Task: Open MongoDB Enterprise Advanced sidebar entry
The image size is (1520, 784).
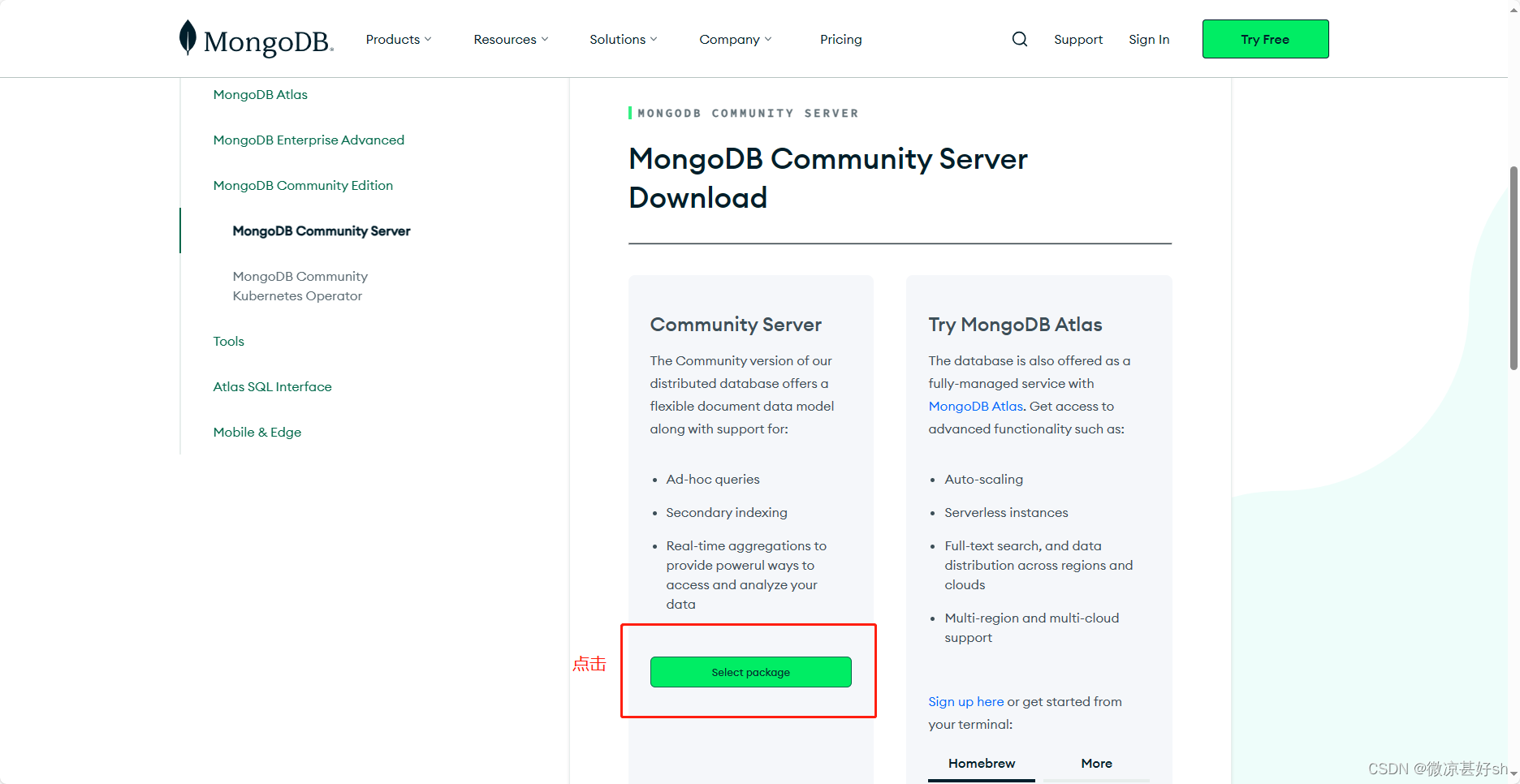Action: tap(309, 140)
